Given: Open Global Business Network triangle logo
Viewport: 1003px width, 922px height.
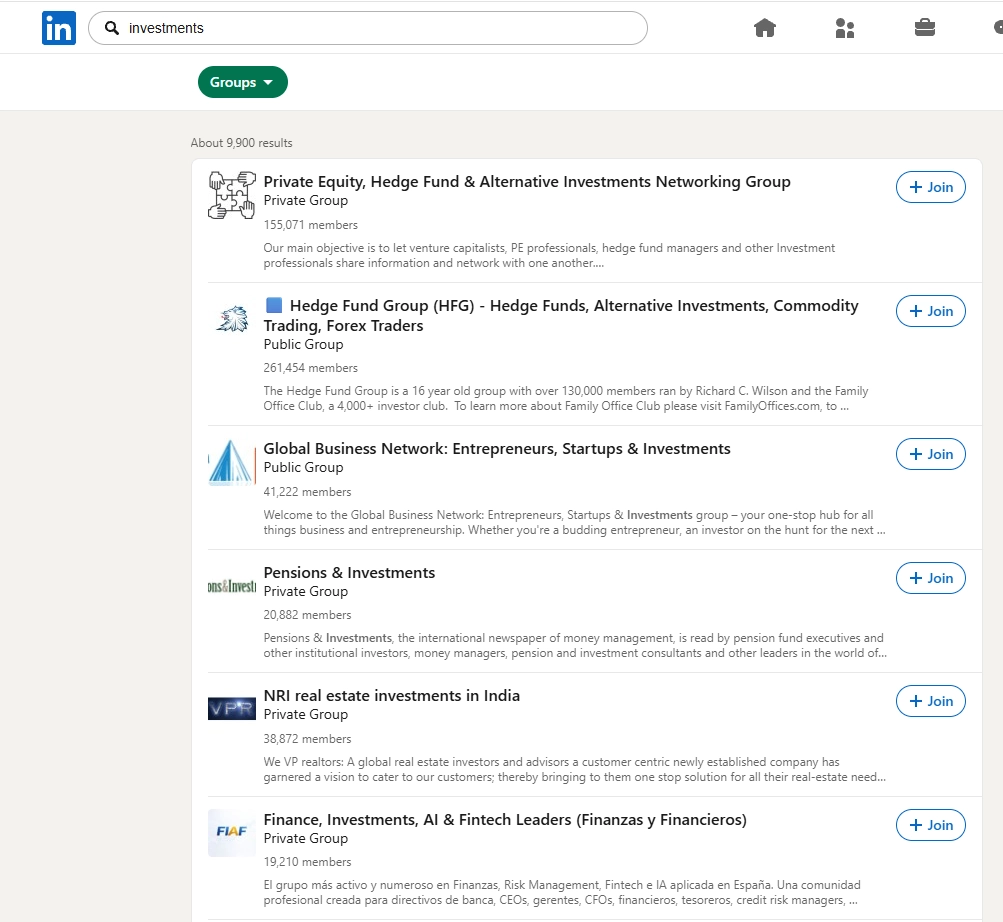Looking at the screenshot, I should [x=232, y=462].
